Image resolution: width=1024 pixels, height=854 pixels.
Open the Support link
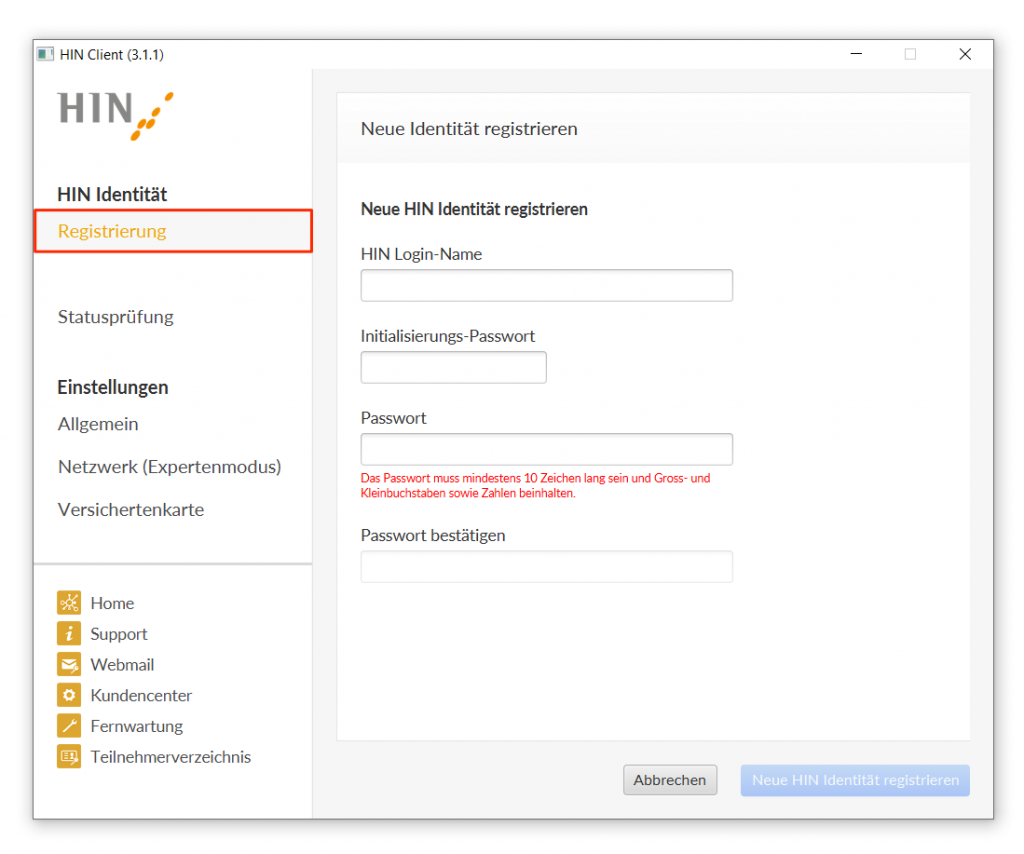[119, 634]
